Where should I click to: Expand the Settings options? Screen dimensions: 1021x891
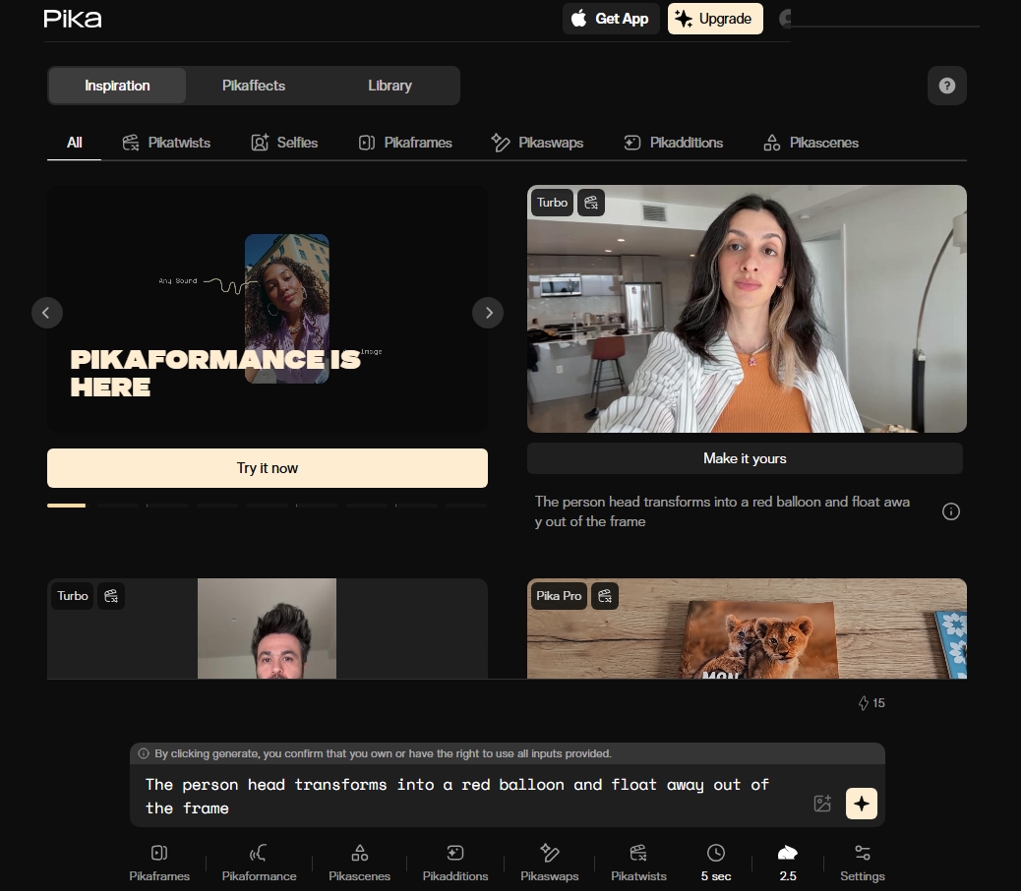click(x=862, y=863)
